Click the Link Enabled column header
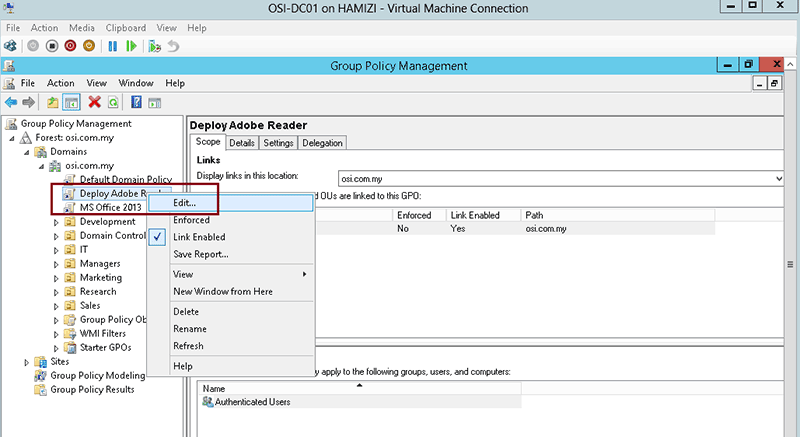The height and width of the screenshot is (437, 800). [483, 215]
